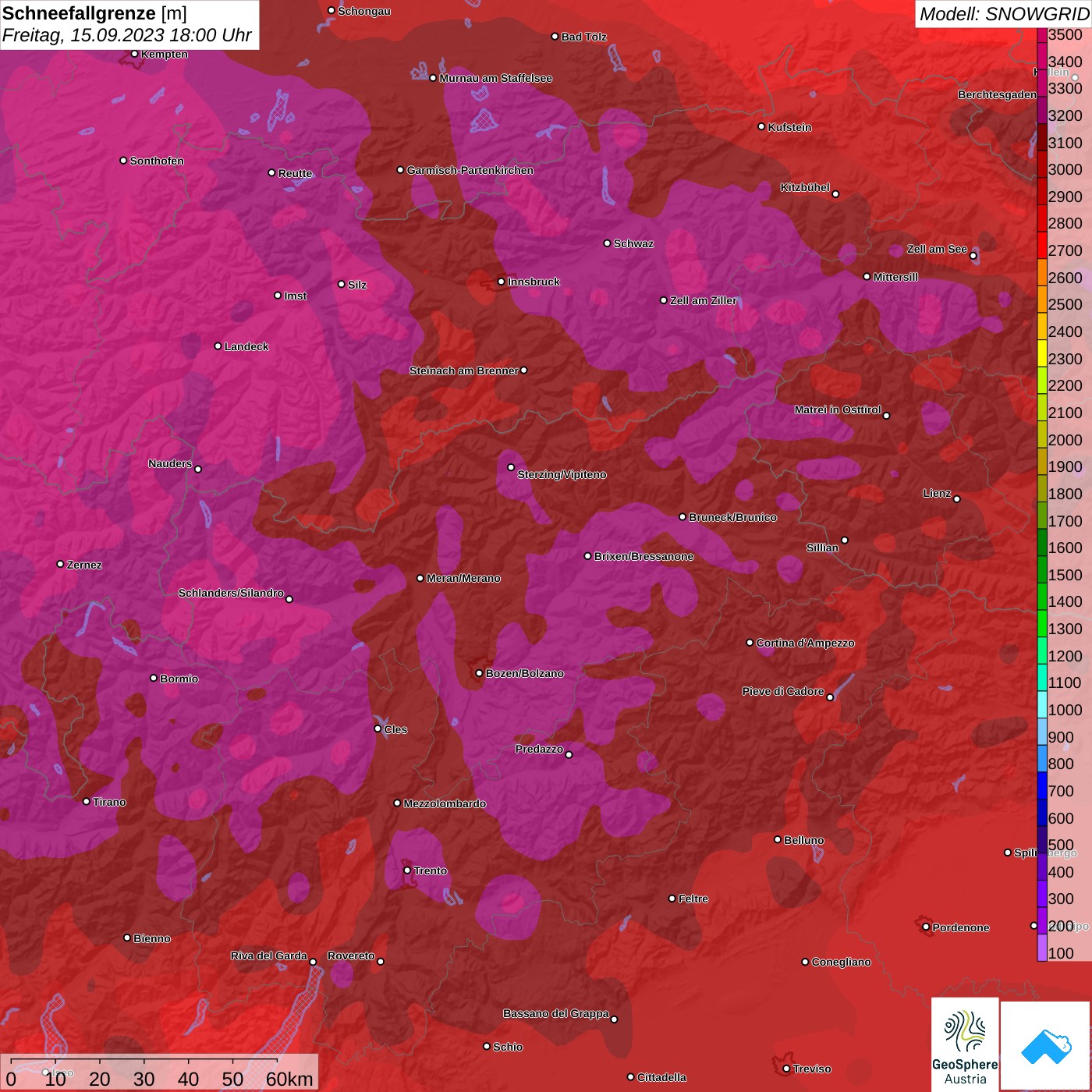This screenshot has width=1092, height=1092.
Task: Click the Cittadella label
Action: click(662, 1077)
